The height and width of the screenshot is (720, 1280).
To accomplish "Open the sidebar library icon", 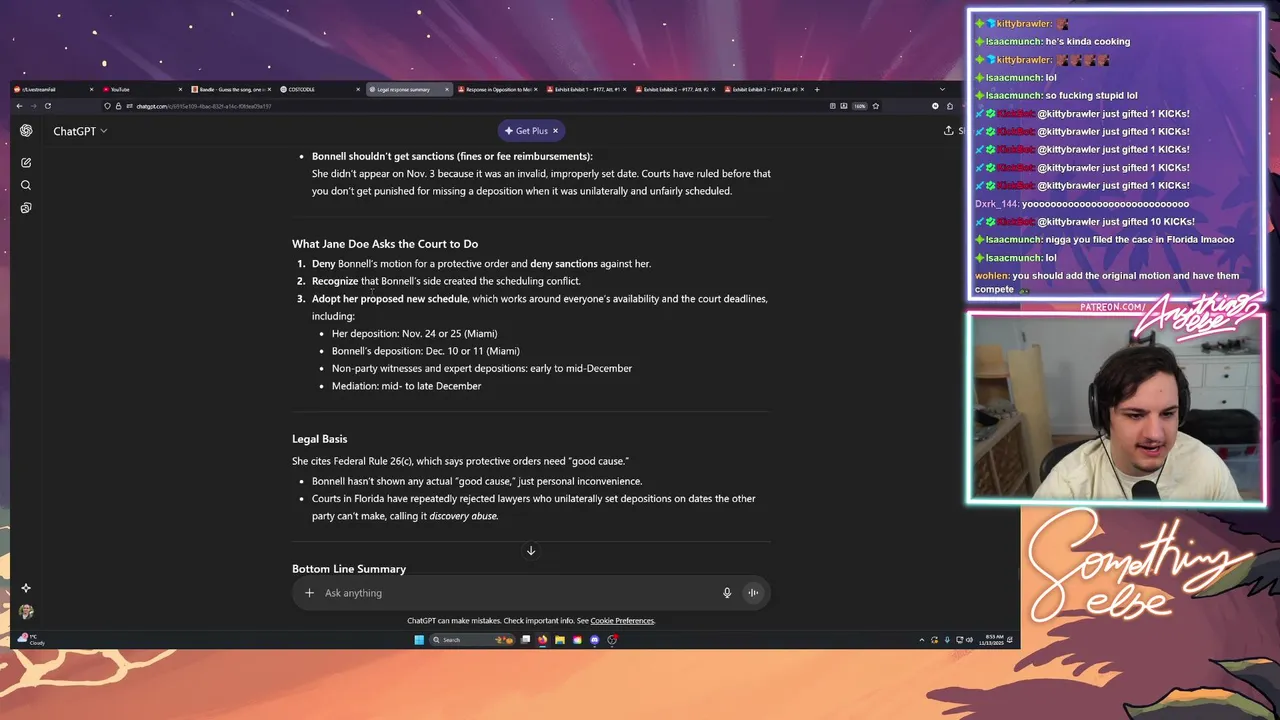I will (x=26, y=208).
